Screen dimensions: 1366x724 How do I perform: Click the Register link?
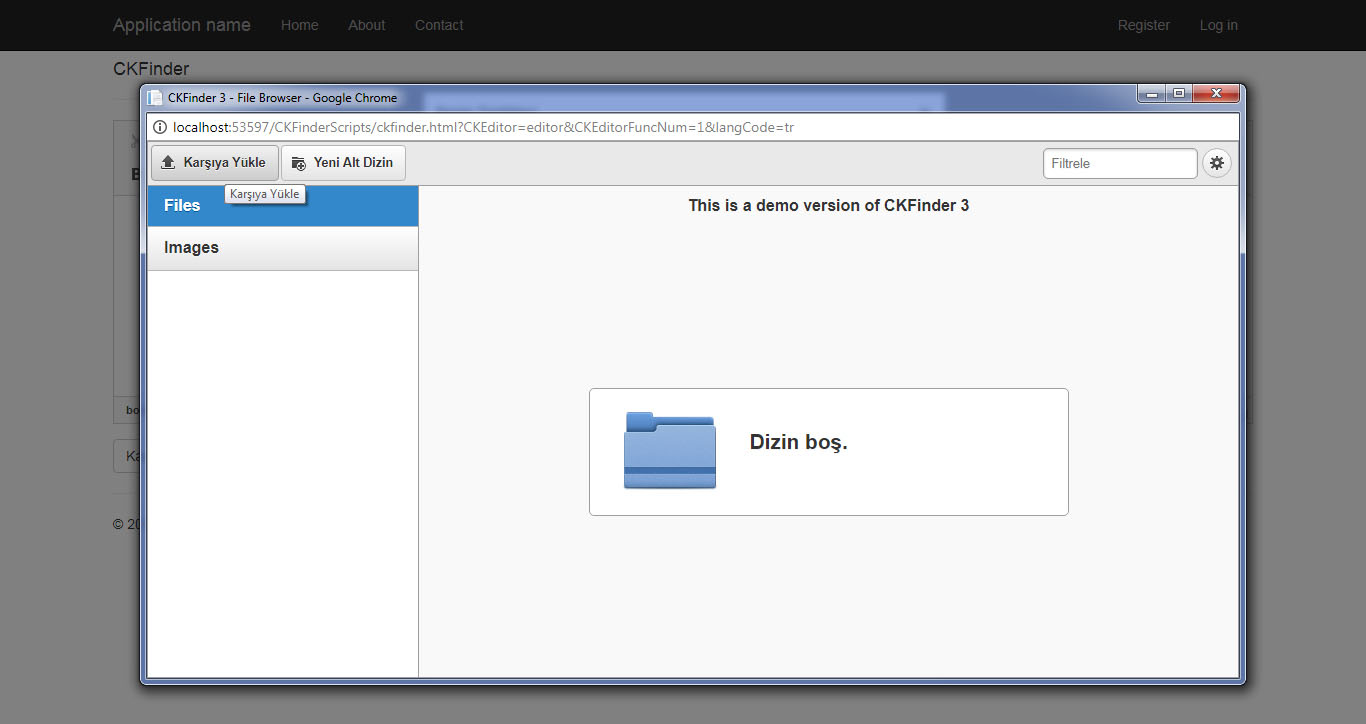1143,25
